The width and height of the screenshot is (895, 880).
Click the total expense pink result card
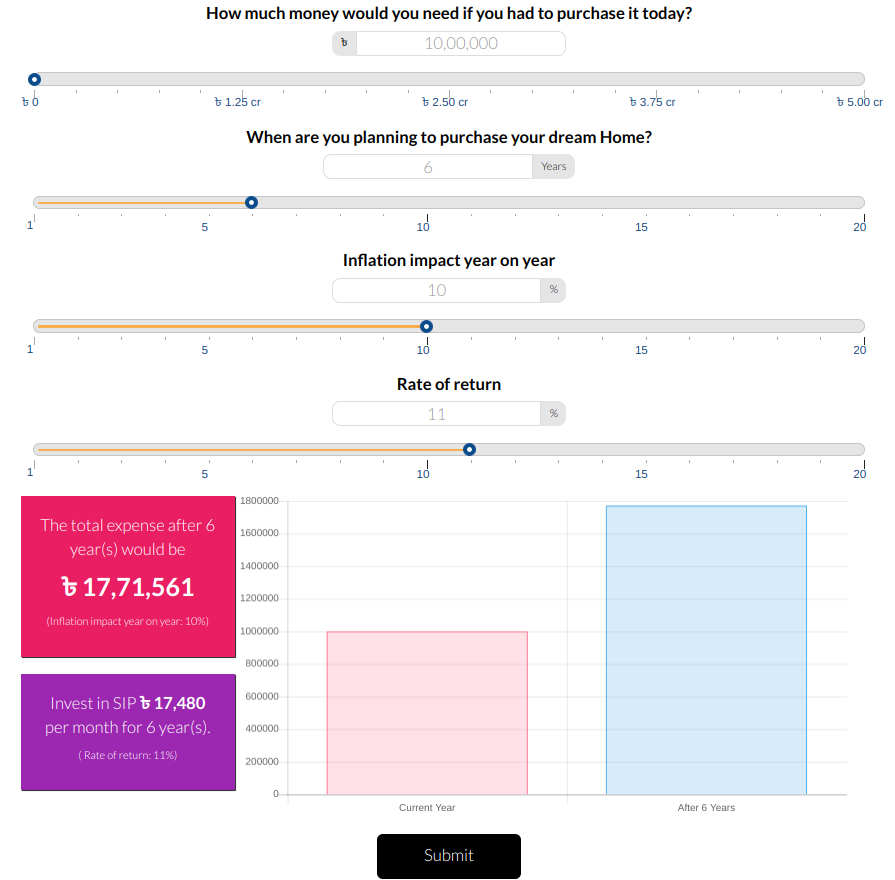coord(128,576)
